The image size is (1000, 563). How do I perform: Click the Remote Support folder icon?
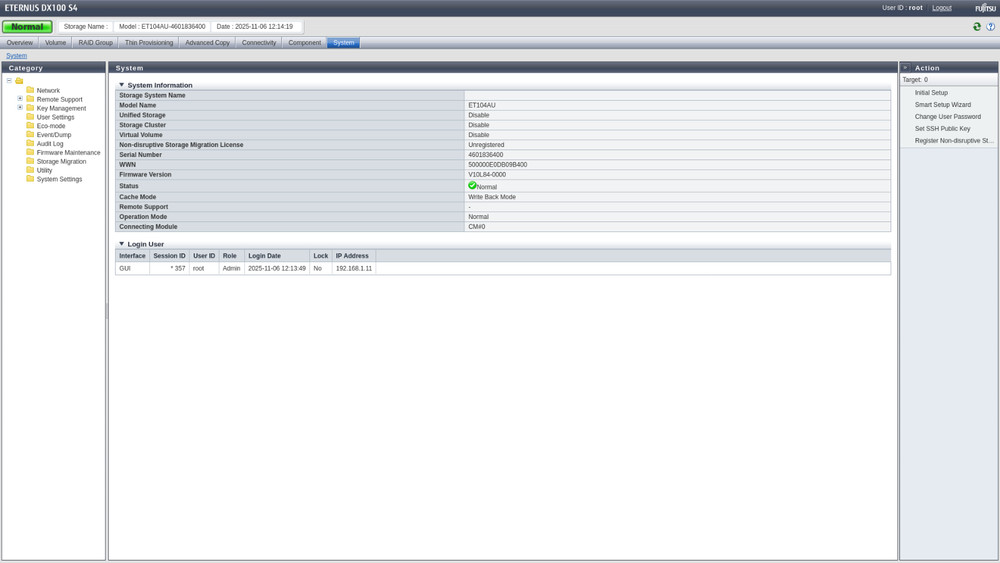click(30, 99)
